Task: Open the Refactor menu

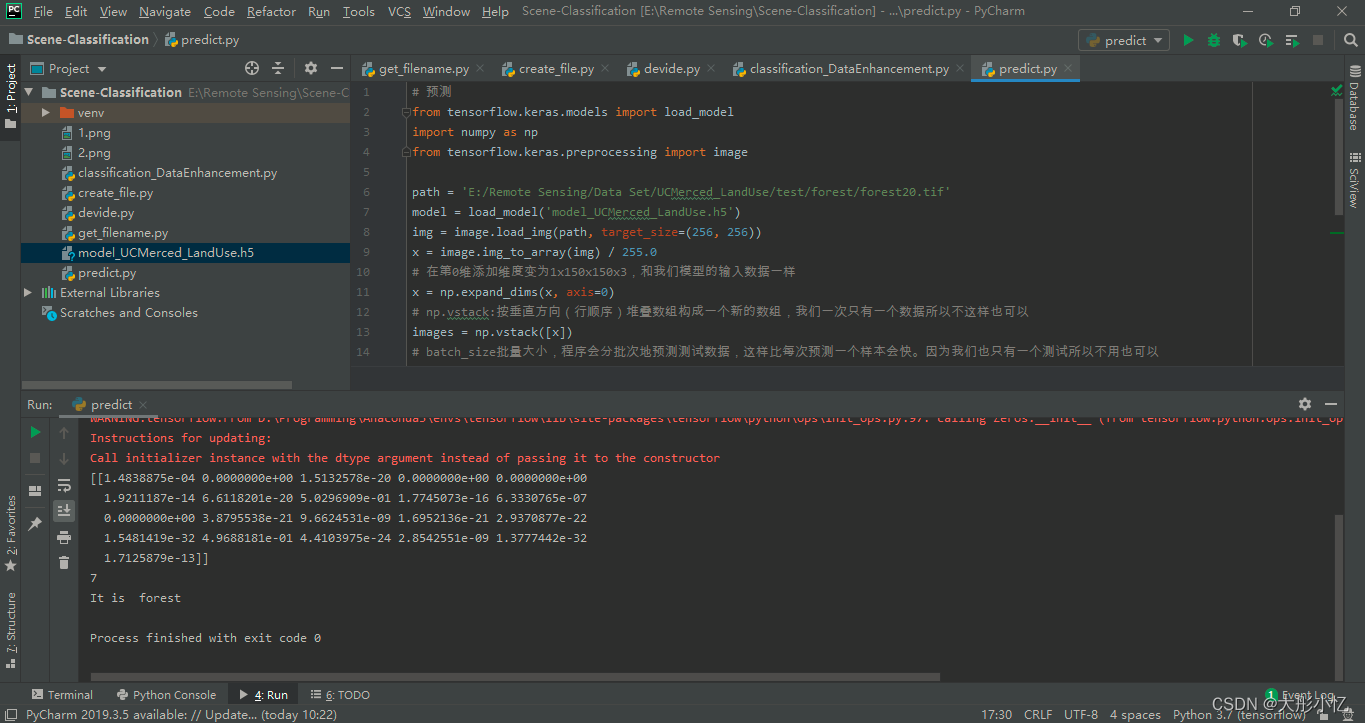Action: [271, 11]
